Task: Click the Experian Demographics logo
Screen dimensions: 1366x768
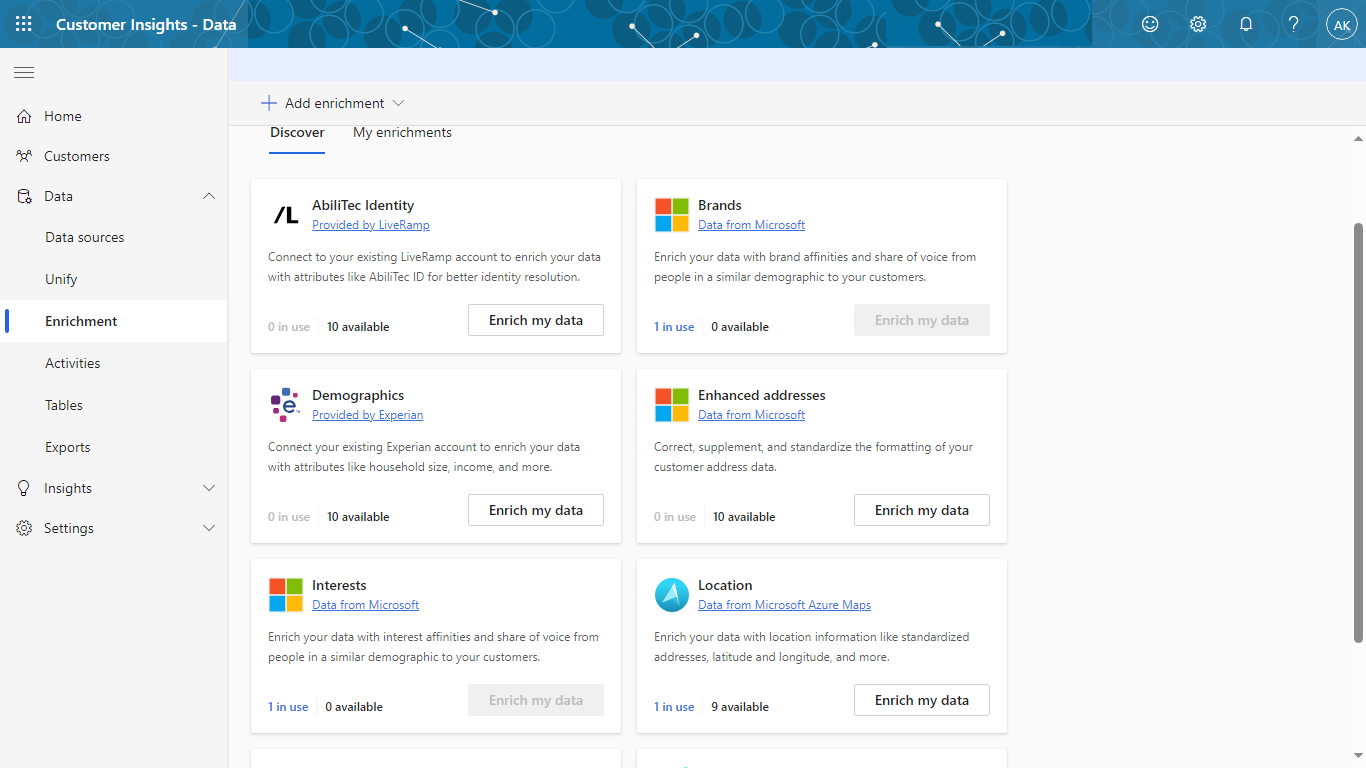Action: click(x=286, y=405)
